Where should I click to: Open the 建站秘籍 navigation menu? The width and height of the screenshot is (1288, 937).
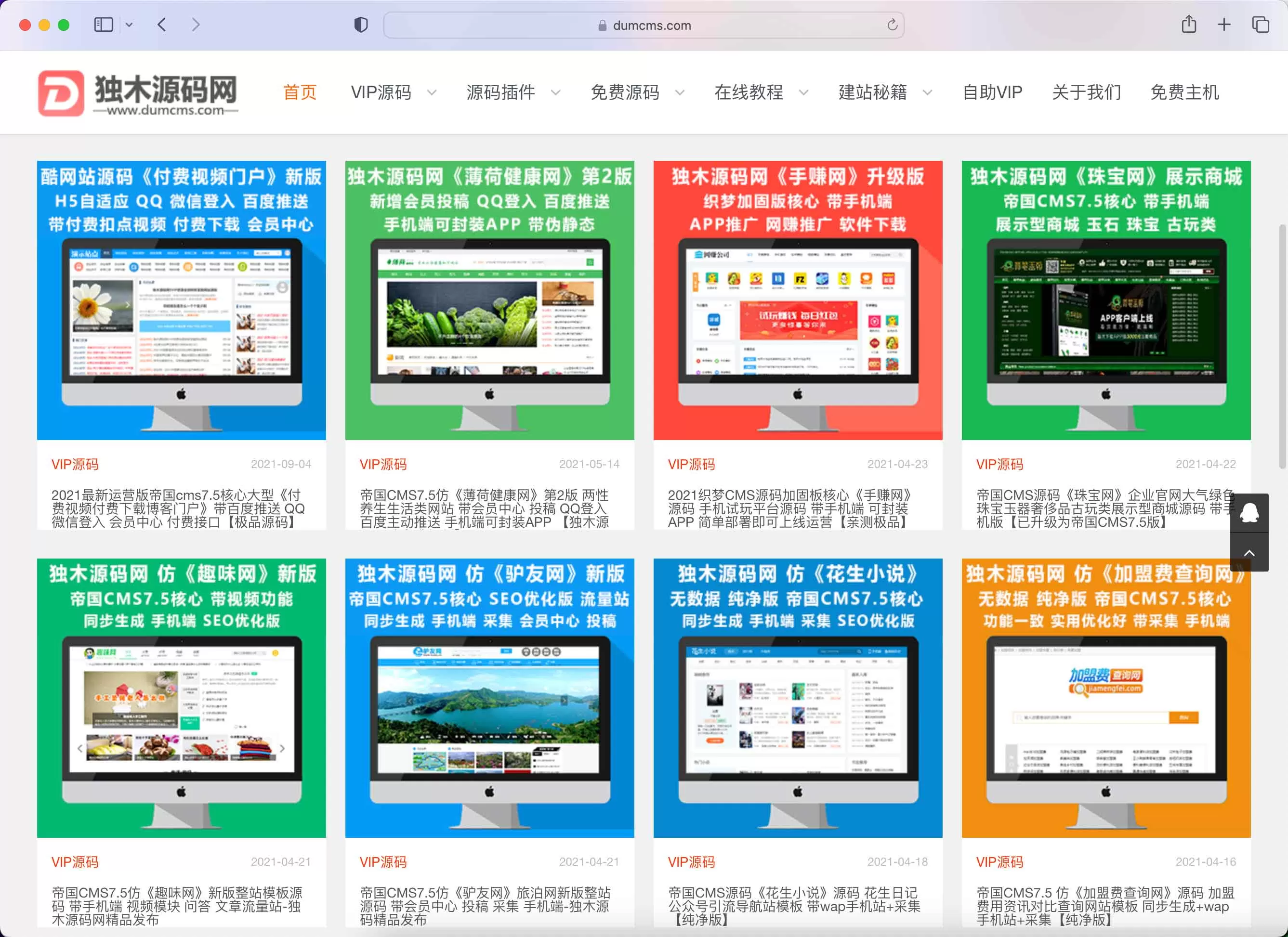873,92
